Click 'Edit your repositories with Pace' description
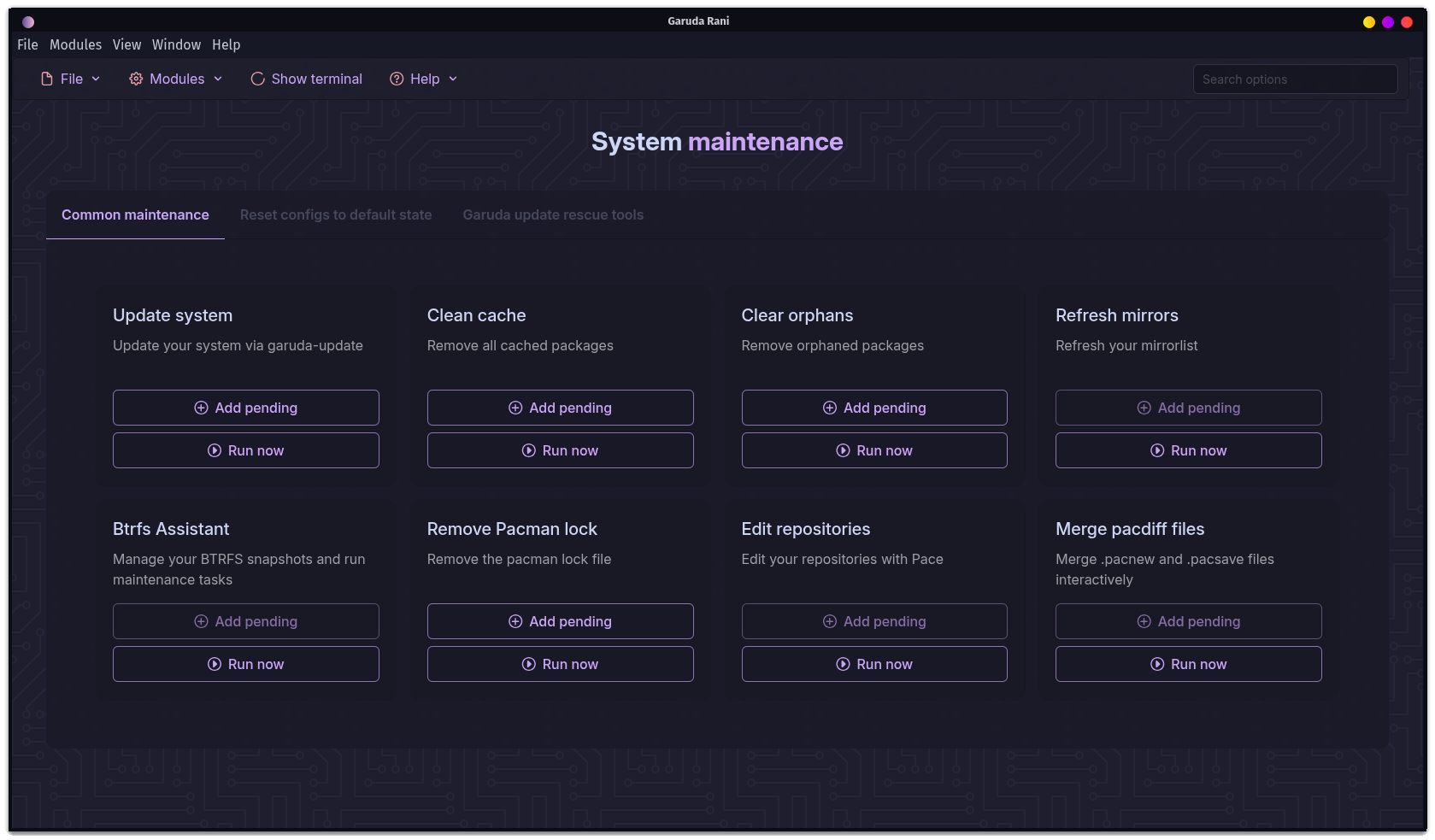Image resolution: width=1435 pixels, height=840 pixels. pyautogui.click(x=842, y=559)
